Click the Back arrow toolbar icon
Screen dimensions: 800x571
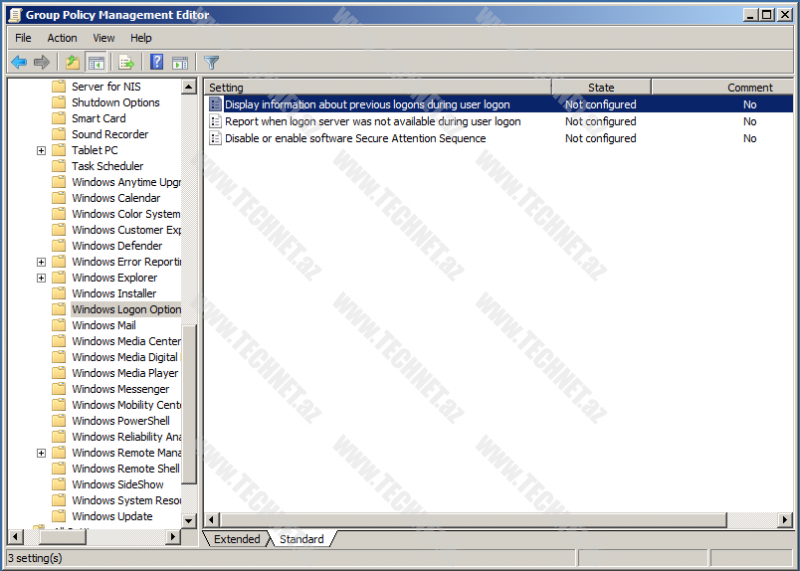click(18, 62)
